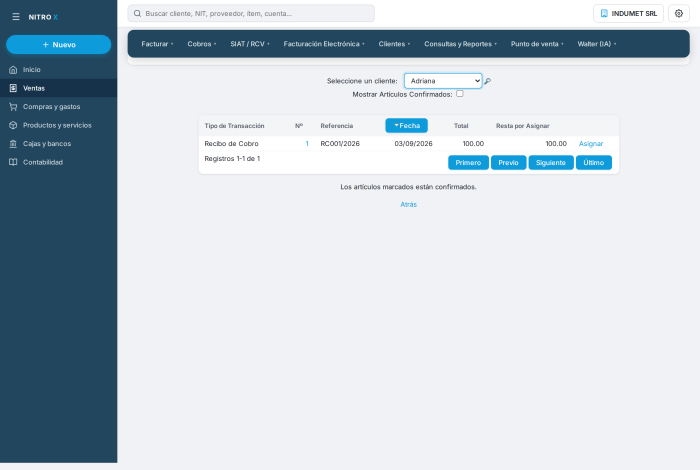Screen dimensions: 700x470
Task: Expand the Facturación Electrónica menu
Action: pos(324,44)
